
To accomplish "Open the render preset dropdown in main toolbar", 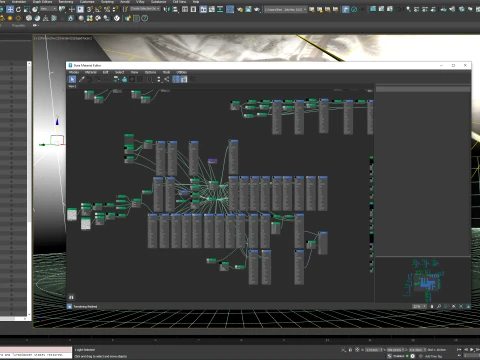I will (285, 10).
